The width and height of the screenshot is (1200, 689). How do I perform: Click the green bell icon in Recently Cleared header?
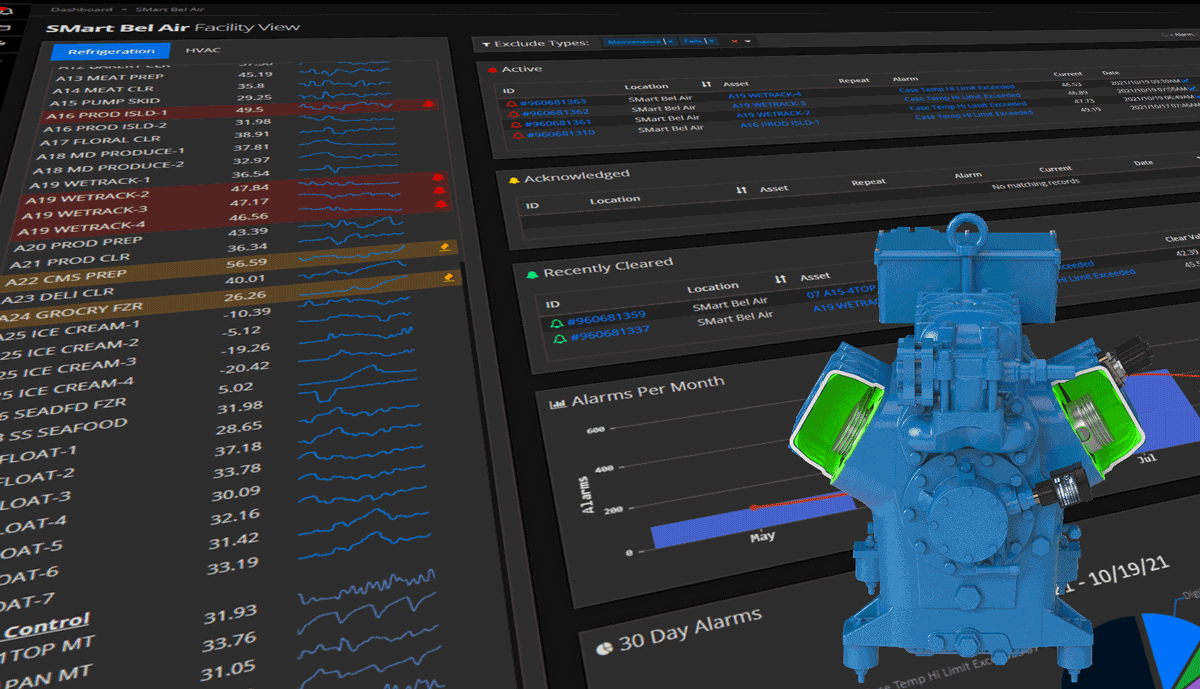(x=532, y=273)
